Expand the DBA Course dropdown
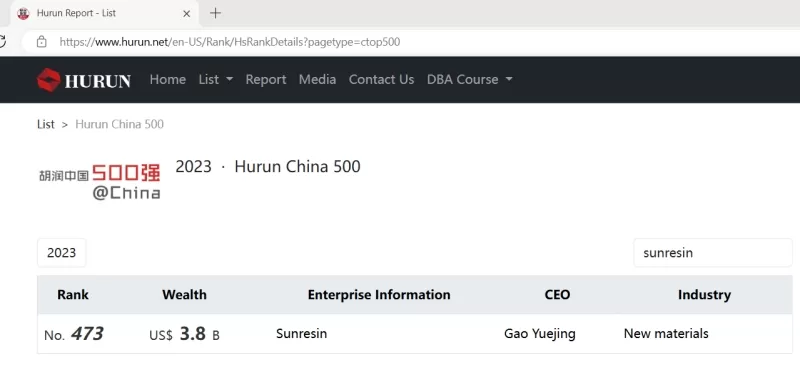This screenshot has height=380, width=800. coord(469,80)
